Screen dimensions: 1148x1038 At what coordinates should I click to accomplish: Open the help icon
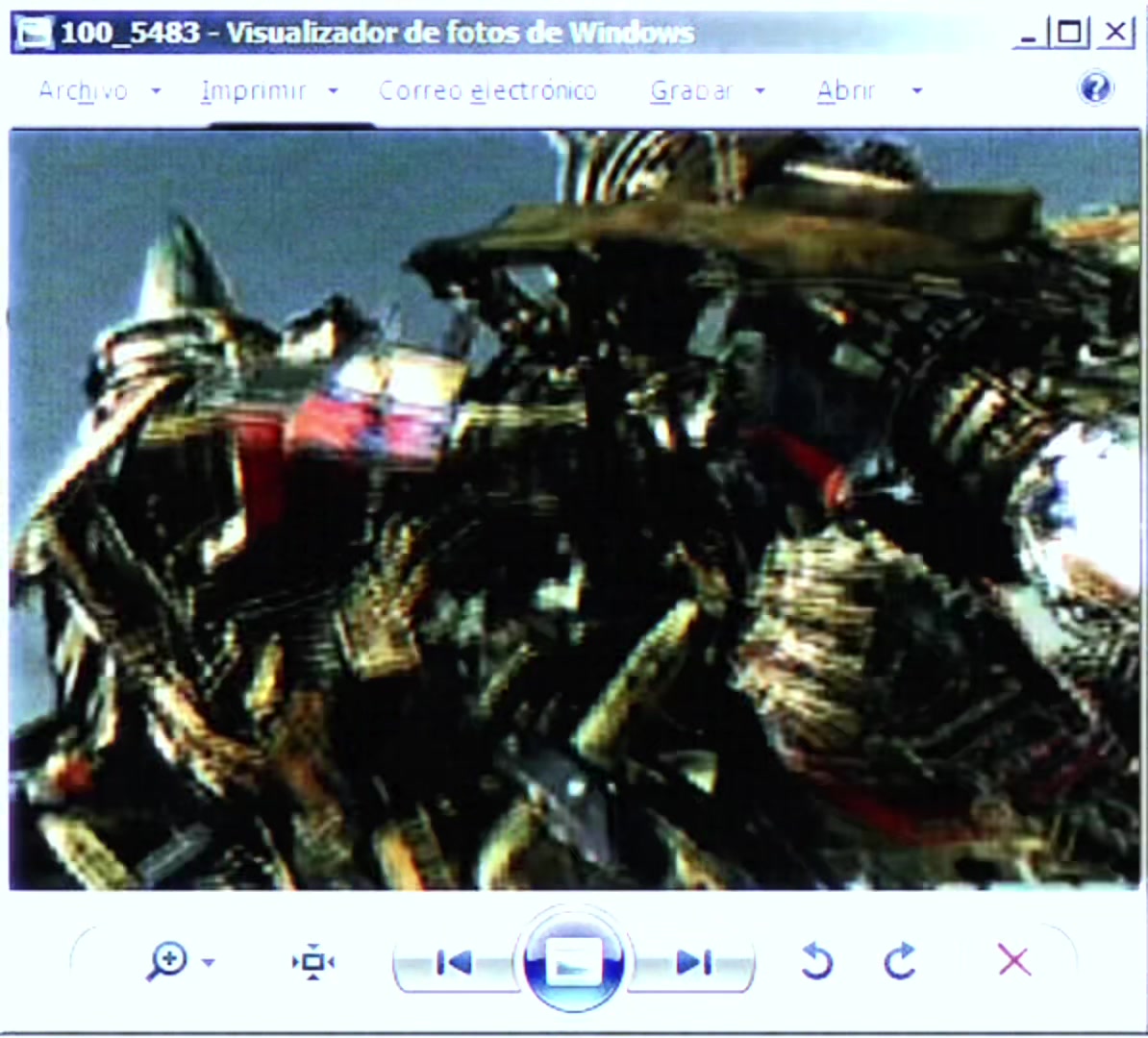click(x=1094, y=88)
